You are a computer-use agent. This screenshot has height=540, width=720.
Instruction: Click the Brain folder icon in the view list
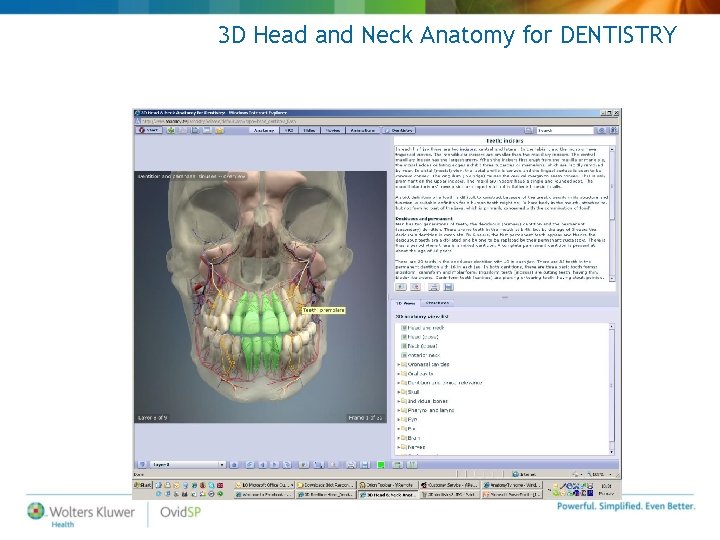coord(404,438)
